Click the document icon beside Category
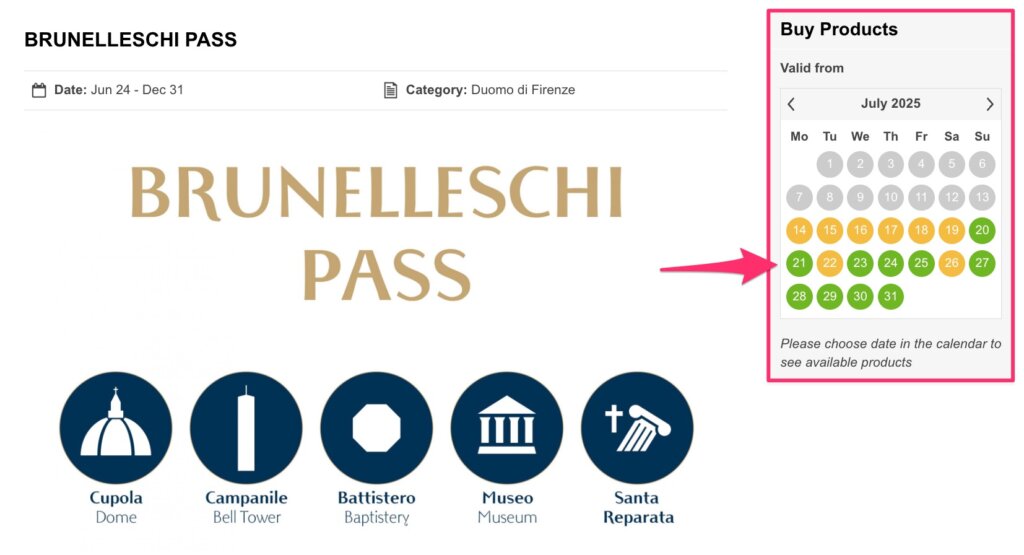Viewport: 1024px width, 555px height. click(x=391, y=90)
